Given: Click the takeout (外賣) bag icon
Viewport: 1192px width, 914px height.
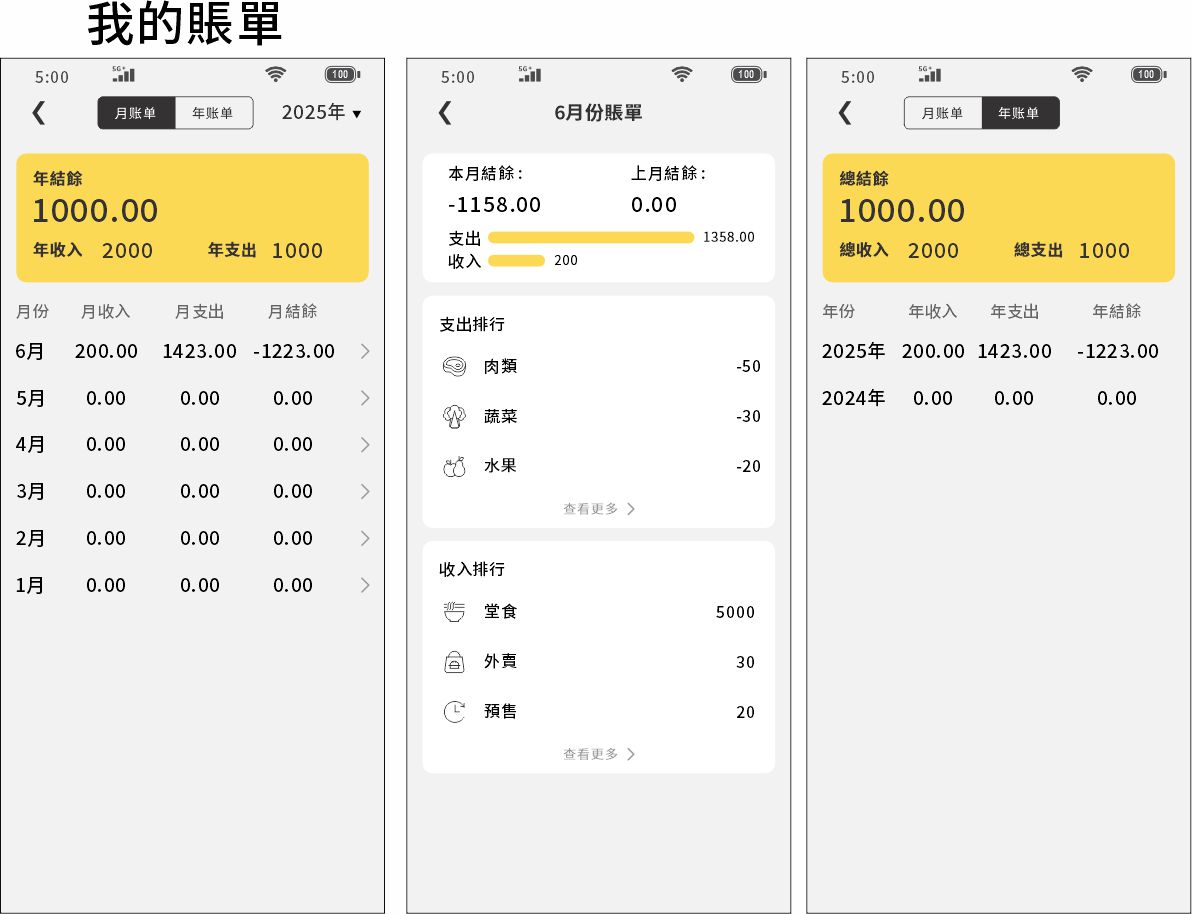Looking at the screenshot, I should [x=454, y=662].
